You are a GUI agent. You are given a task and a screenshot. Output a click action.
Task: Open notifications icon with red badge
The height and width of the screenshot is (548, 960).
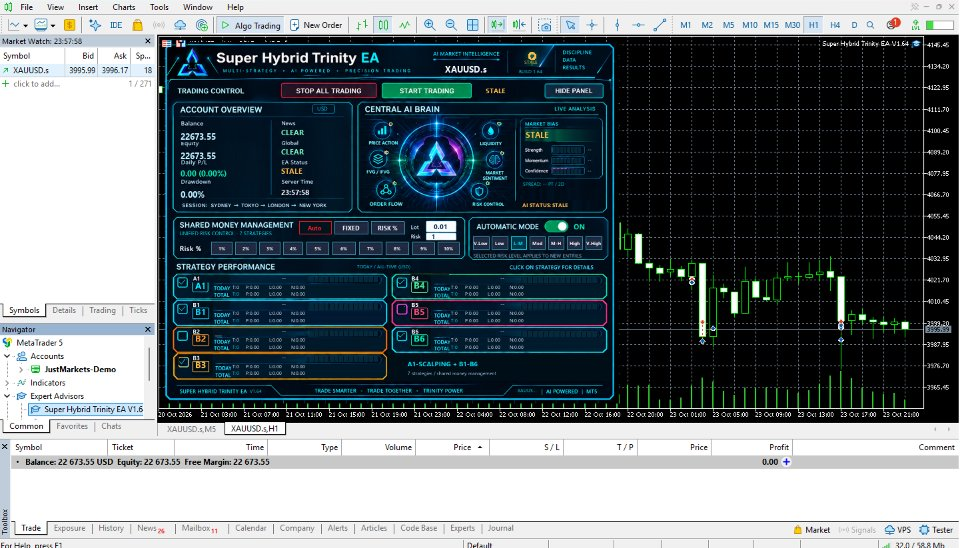[893, 24]
